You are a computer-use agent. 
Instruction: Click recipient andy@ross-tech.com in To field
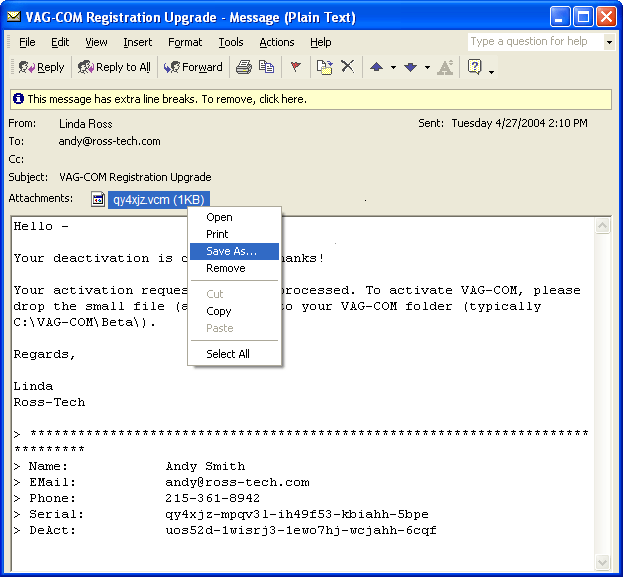coord(110,141)
